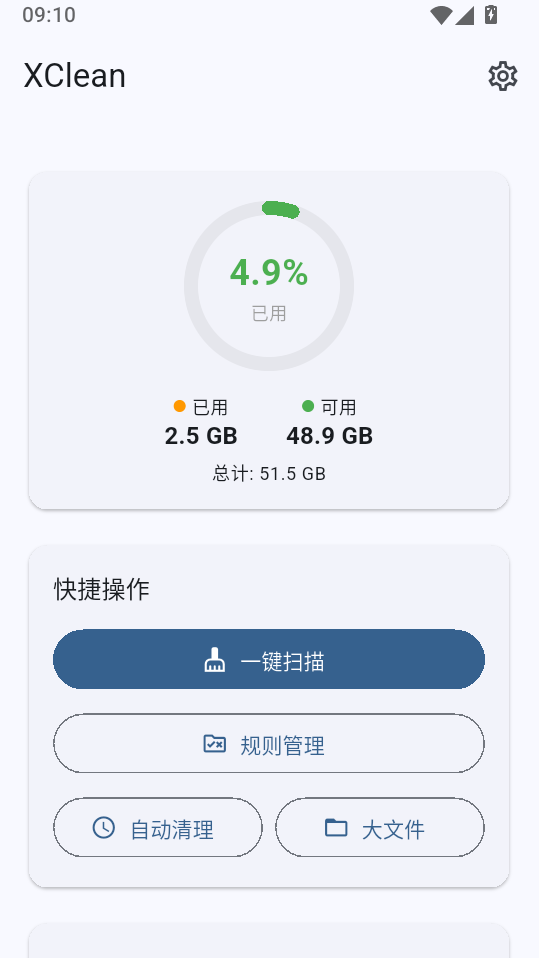Tap the cellular signal icon
The height and width of the screenshot is (958, 539).
click(x=465, y=16)
